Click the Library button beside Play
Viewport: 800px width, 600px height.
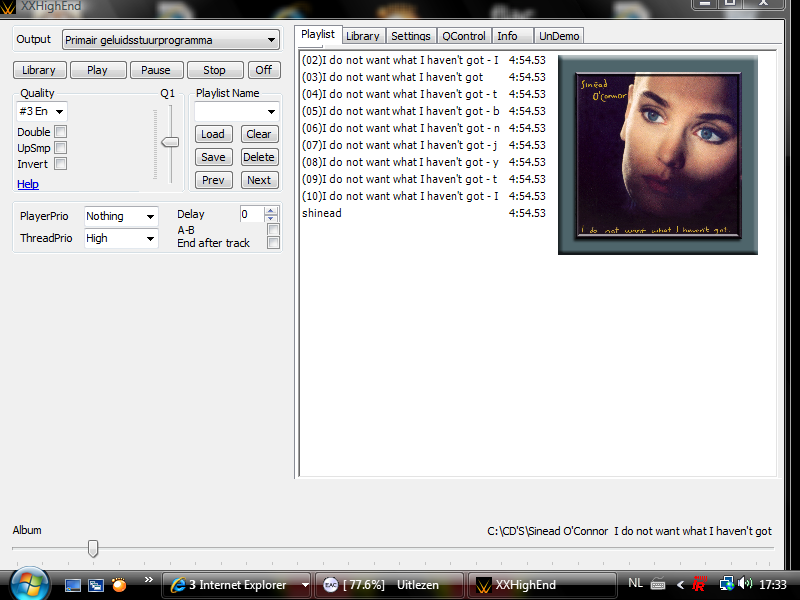click(x=39, y=70)
